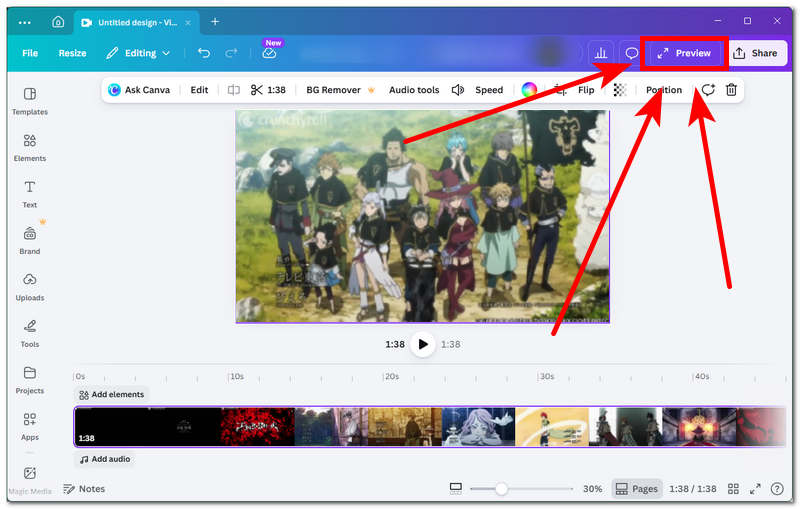
Task: Open the Resize menu
Action: (72, 53)
